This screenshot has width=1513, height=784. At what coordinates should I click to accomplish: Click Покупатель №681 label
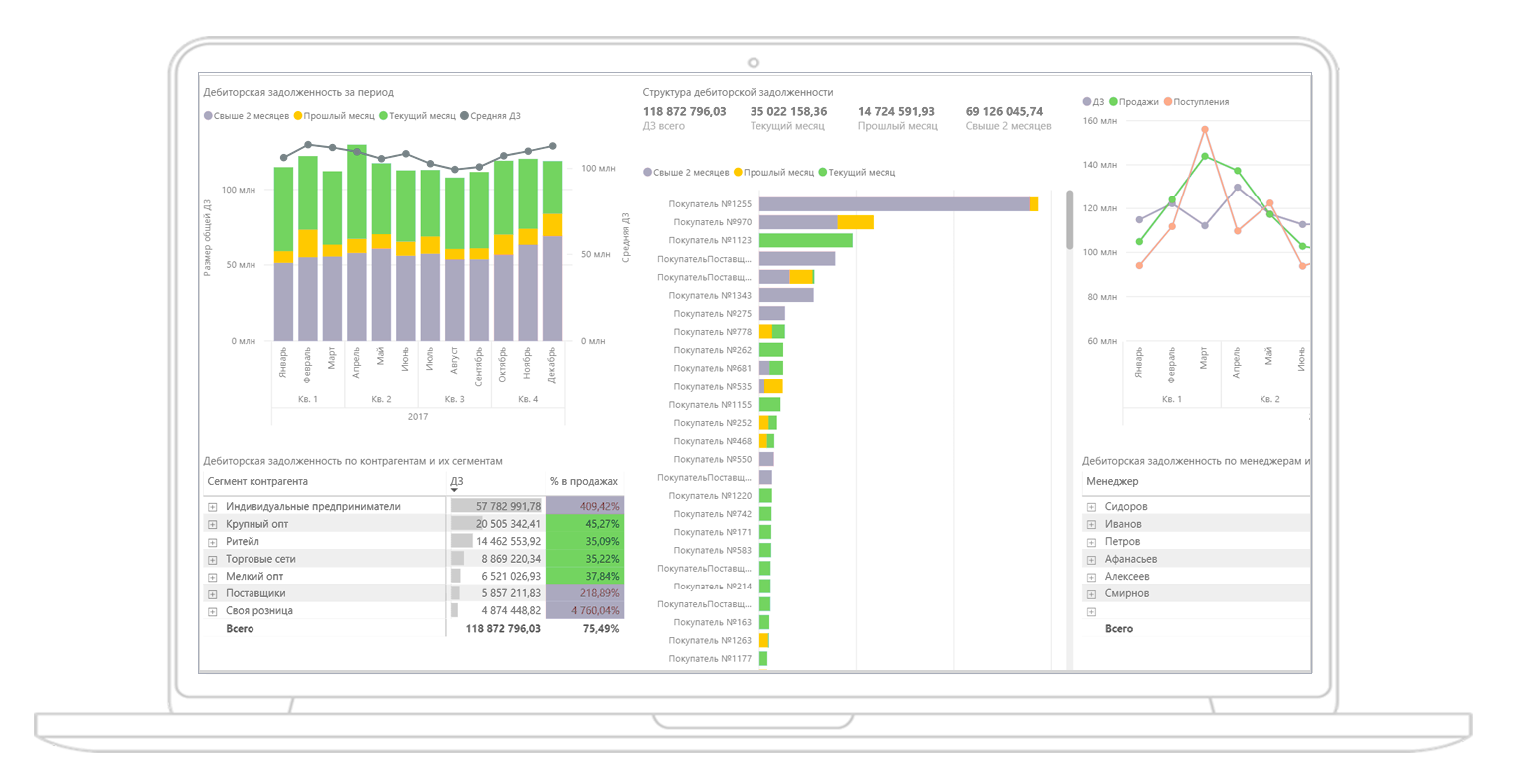click(x=712, y=368)
